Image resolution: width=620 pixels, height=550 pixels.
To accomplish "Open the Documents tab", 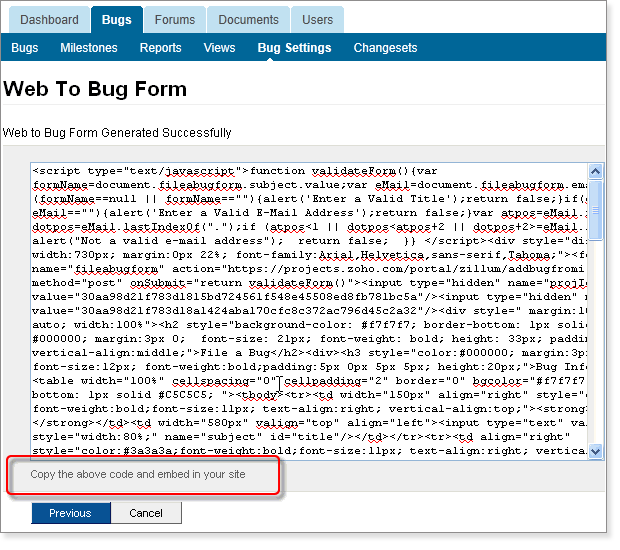I will coord(248,19).
